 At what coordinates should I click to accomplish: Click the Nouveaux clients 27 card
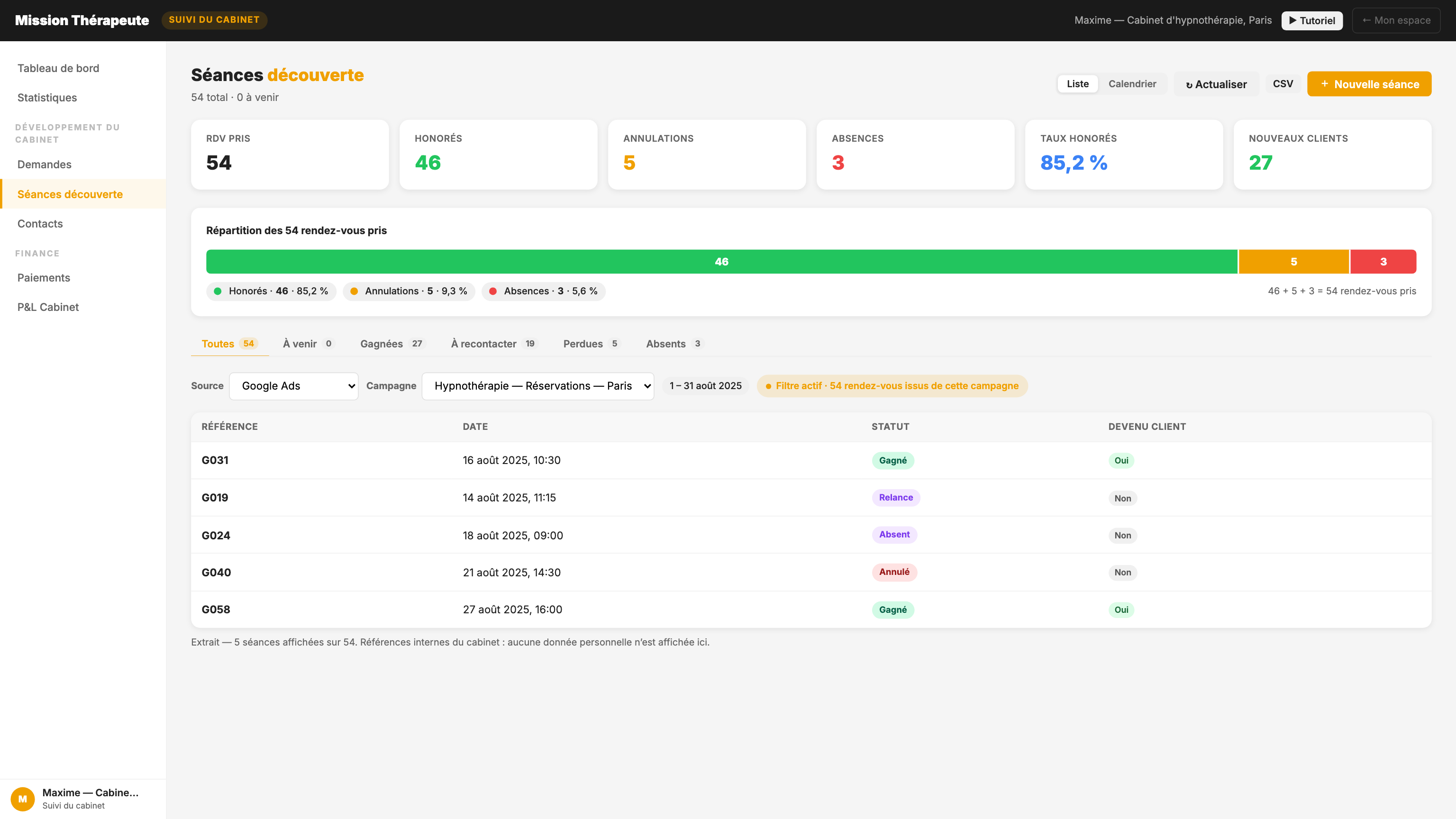pyautogui.click(x=1332, y=155)
